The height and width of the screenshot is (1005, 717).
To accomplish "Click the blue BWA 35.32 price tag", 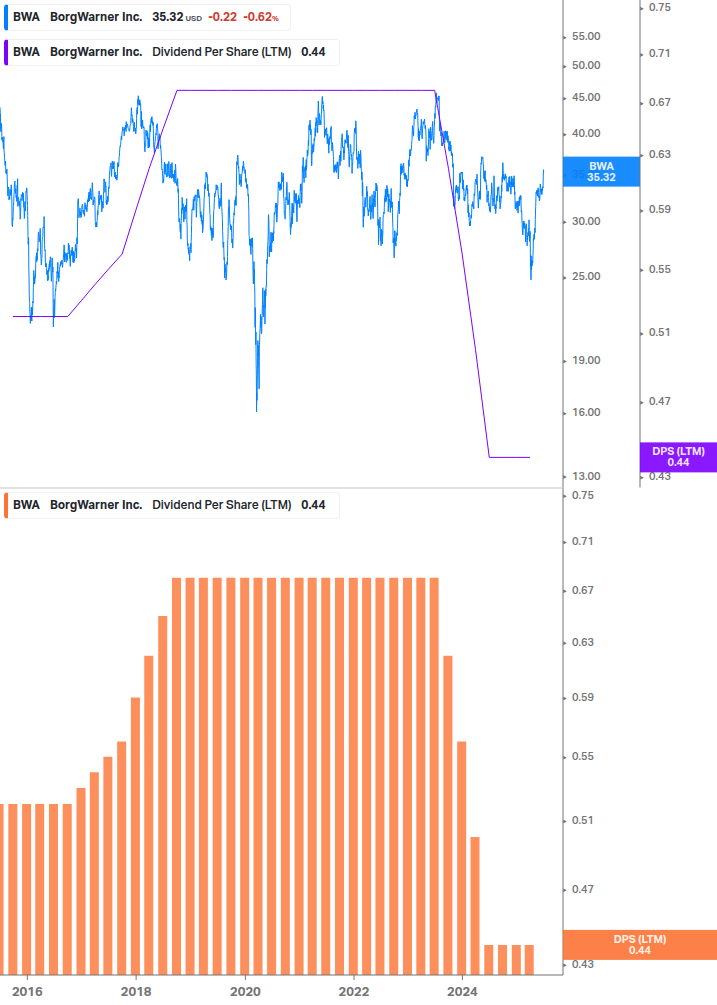I will [x=601, y=172].
